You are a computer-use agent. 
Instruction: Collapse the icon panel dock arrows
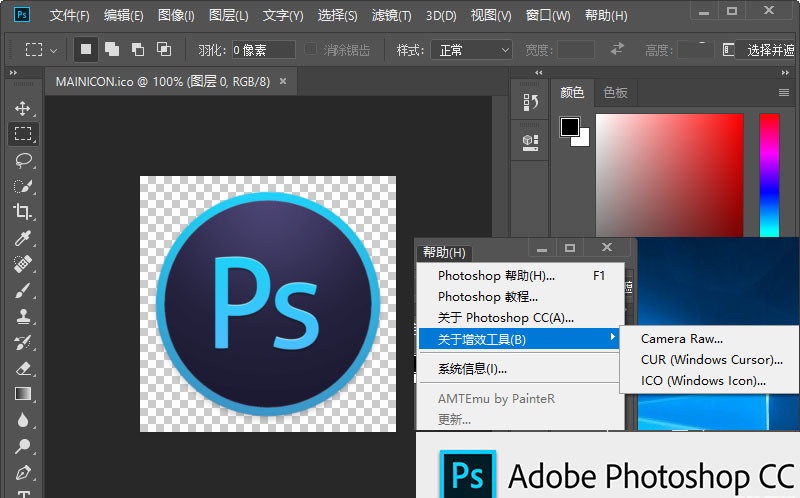(538, 73)
